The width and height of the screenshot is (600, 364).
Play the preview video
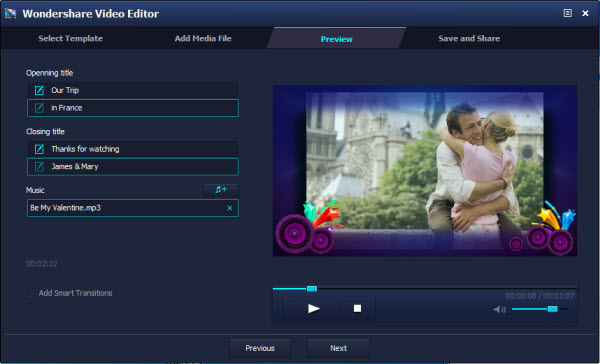click(x=313, y=309)
